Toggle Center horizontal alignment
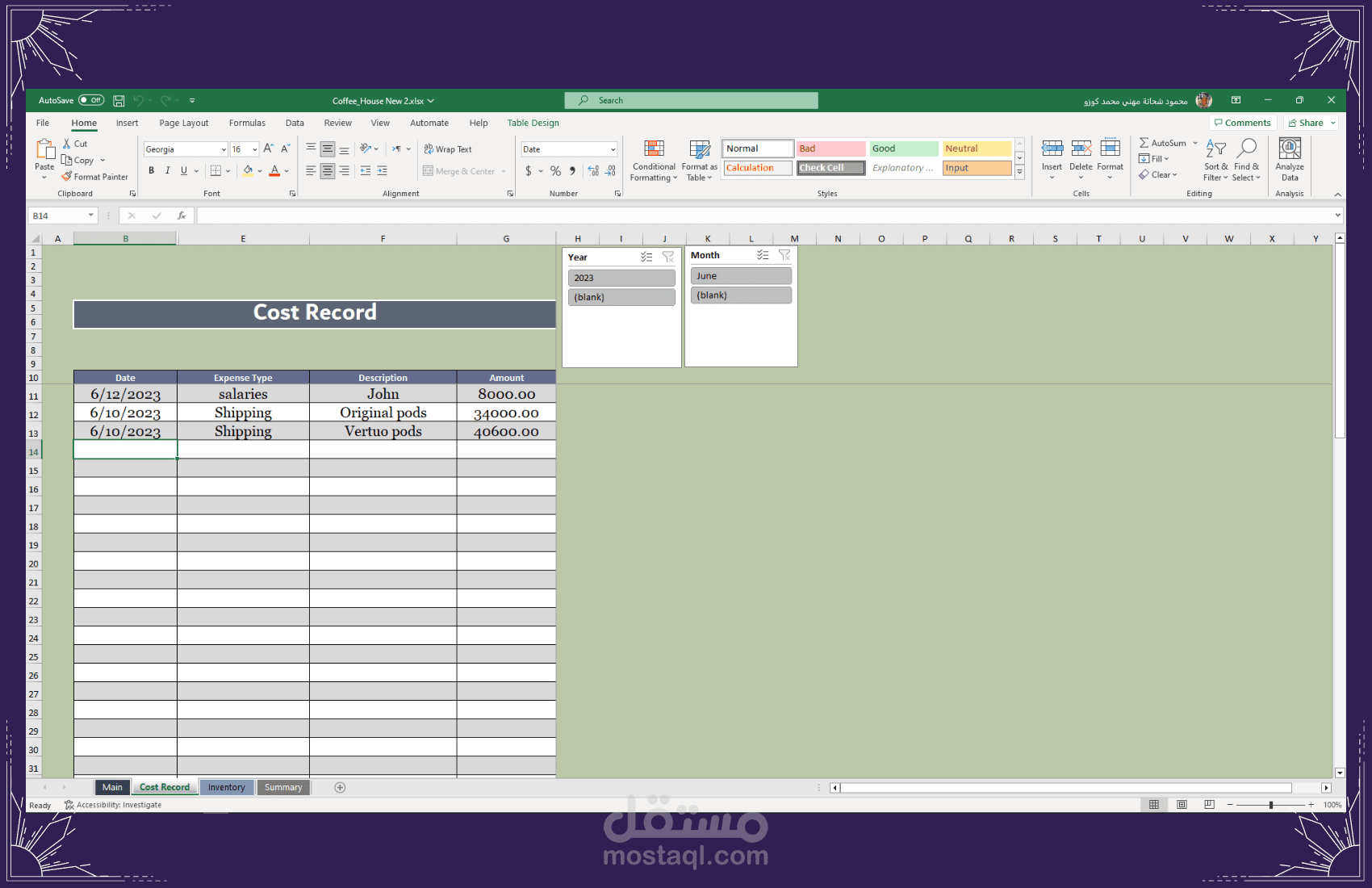 click(x=328, y=171)
